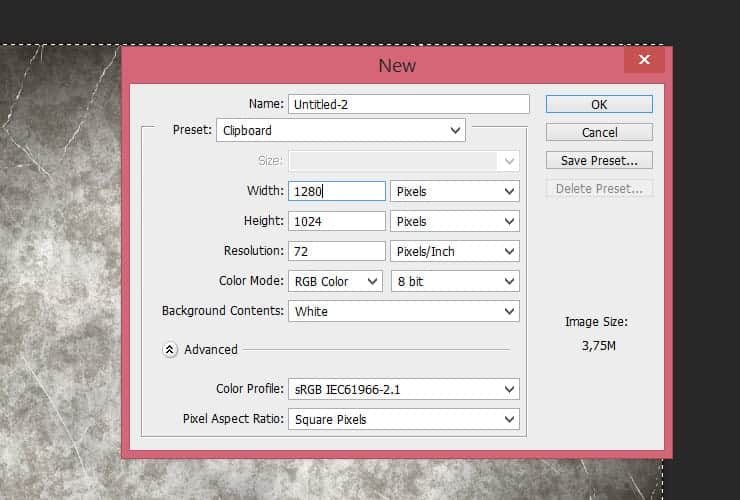Click the disabled Size dropdown
This screenshot has width=740, height=500.
click(x=403, y=160)
